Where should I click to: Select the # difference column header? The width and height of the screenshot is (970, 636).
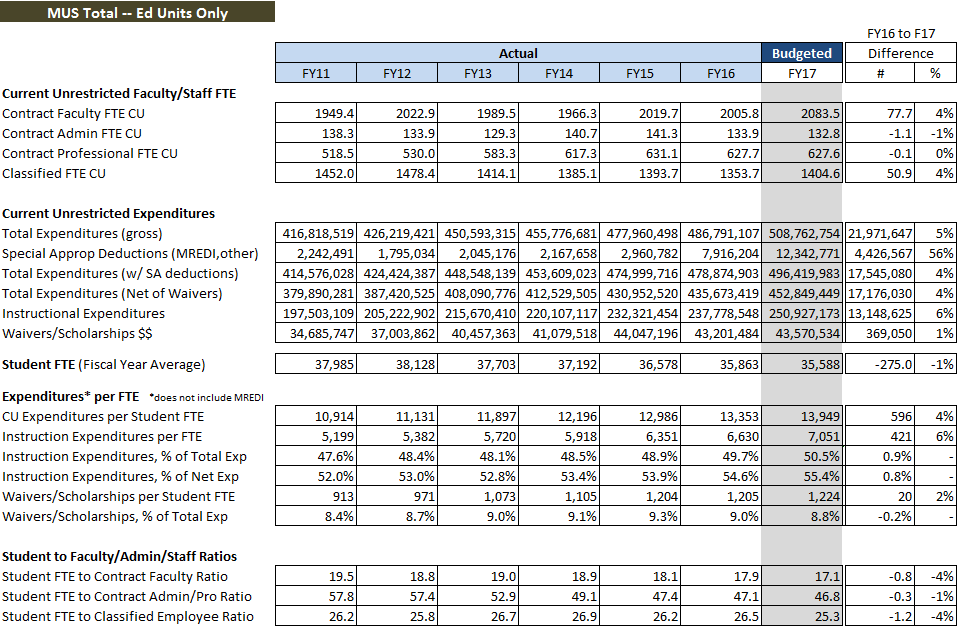coord(880,73)
